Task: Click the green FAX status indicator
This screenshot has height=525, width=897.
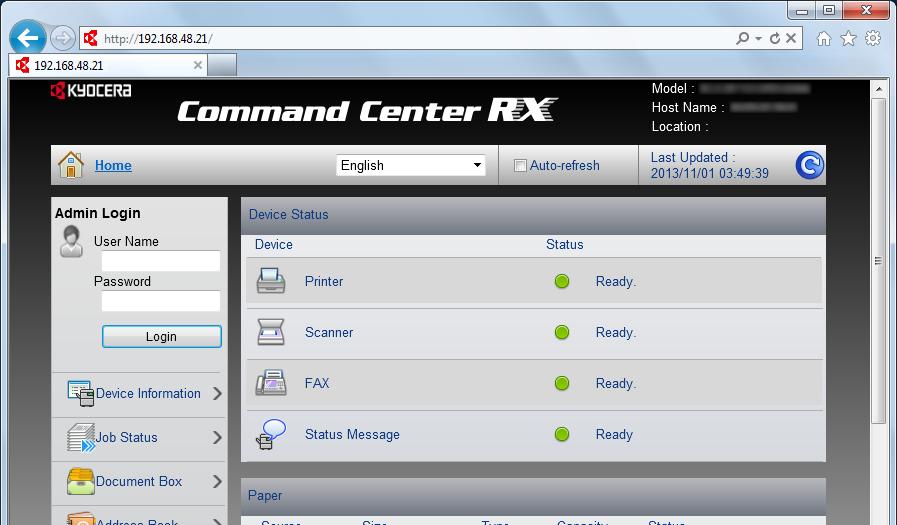Action: tap(562, 383)
